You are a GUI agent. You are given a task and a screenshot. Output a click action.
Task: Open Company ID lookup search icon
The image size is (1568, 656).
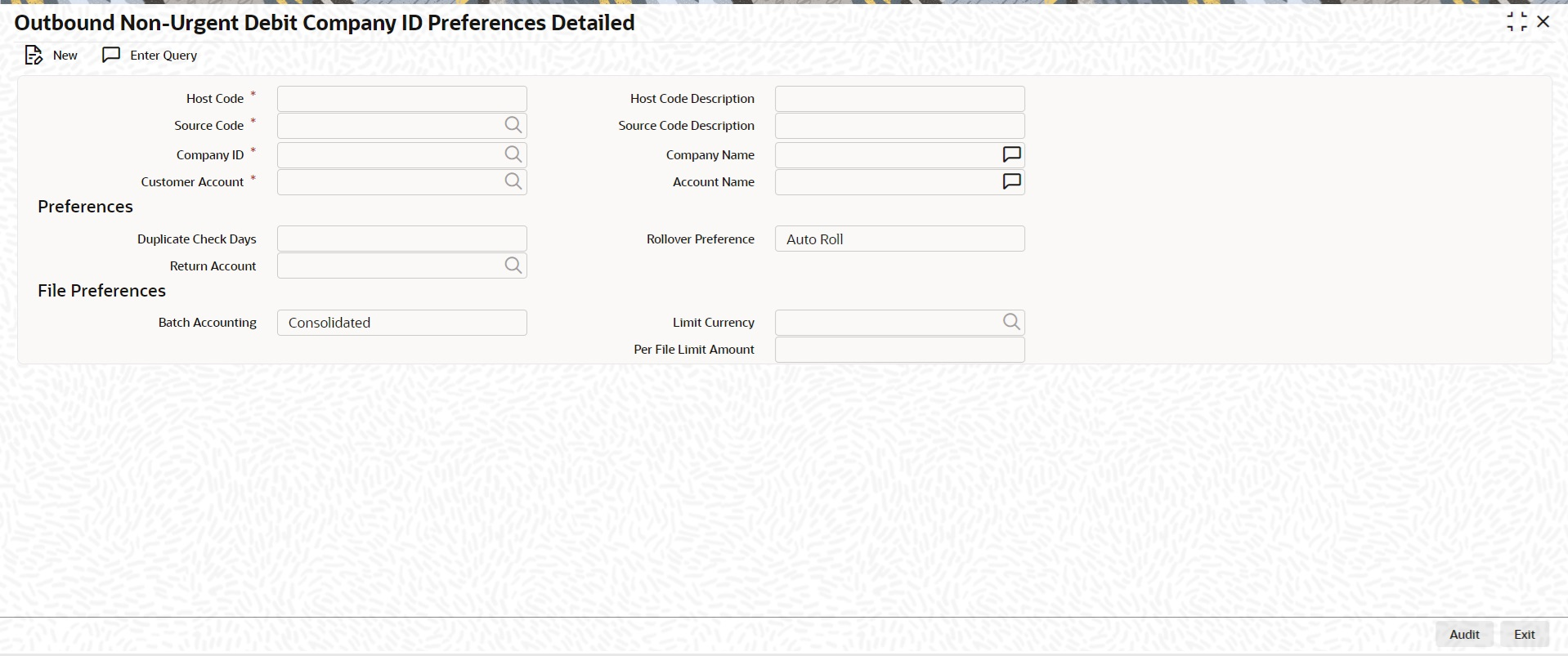coord(513,154)
